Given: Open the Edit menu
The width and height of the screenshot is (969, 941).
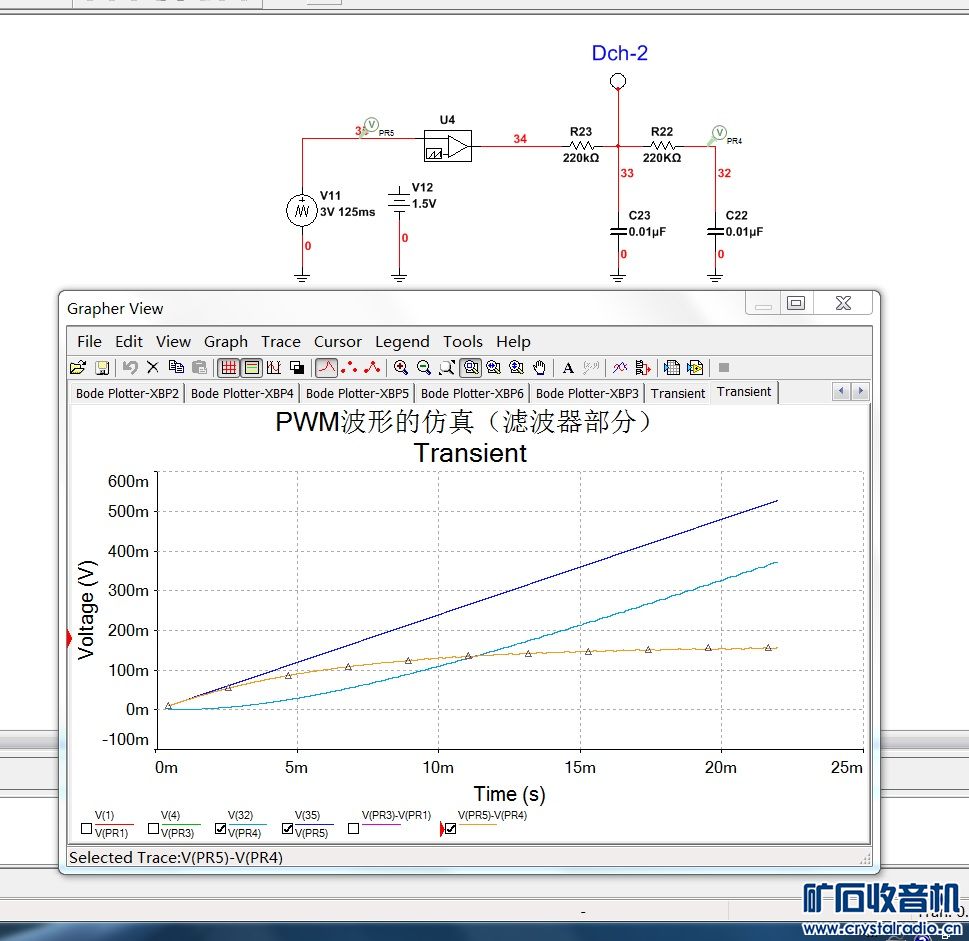Looking at the screenshot, I should click(x=129, y=342).
